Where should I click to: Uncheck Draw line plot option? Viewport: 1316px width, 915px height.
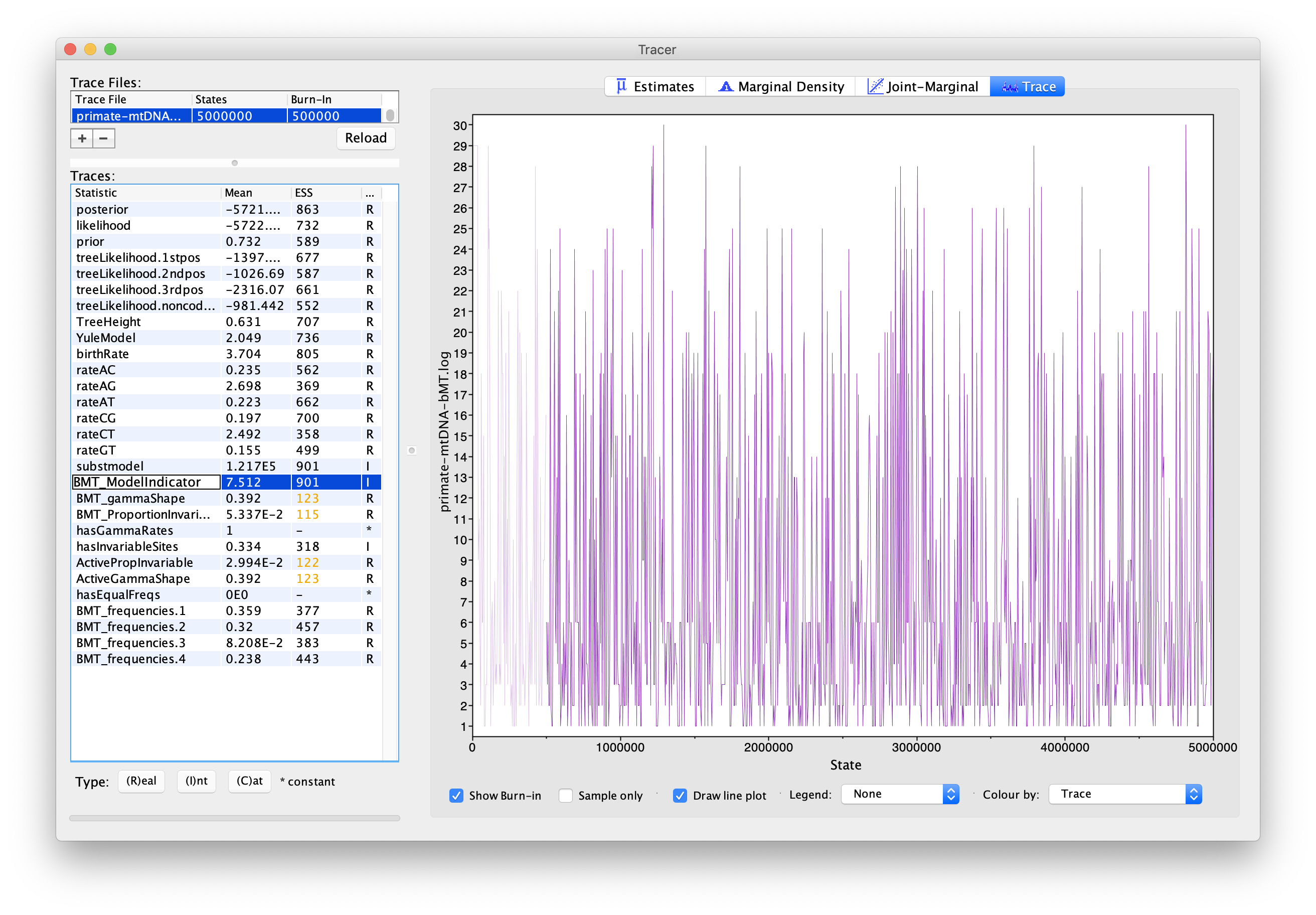click(x=680, y=795)
